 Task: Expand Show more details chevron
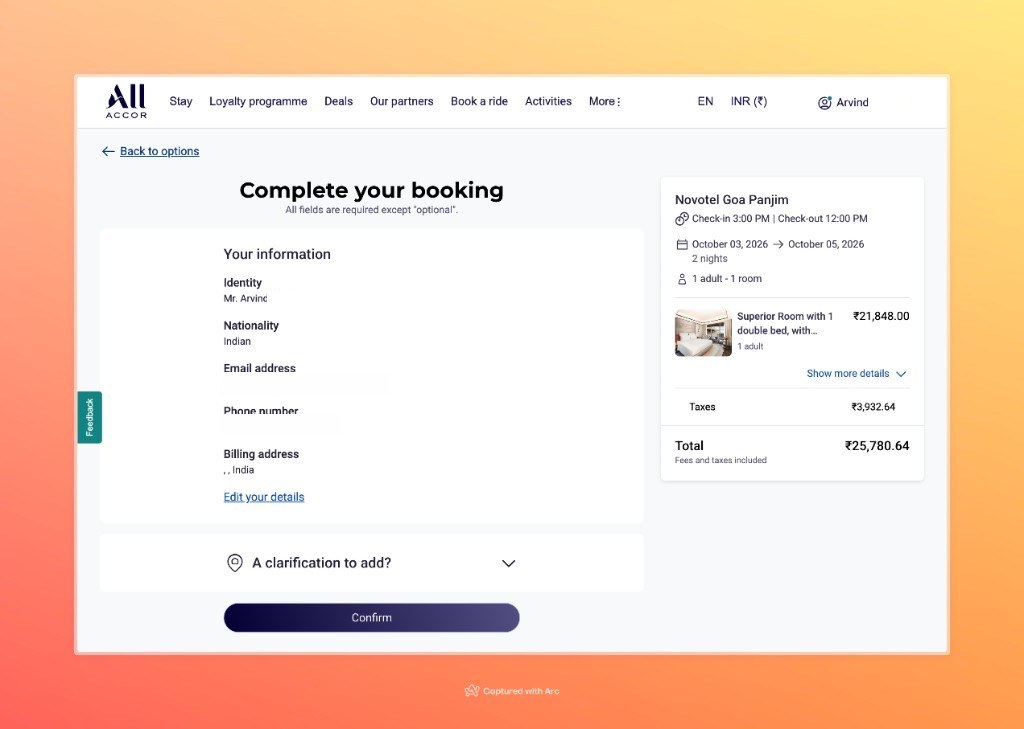click(x=901, y=374)
